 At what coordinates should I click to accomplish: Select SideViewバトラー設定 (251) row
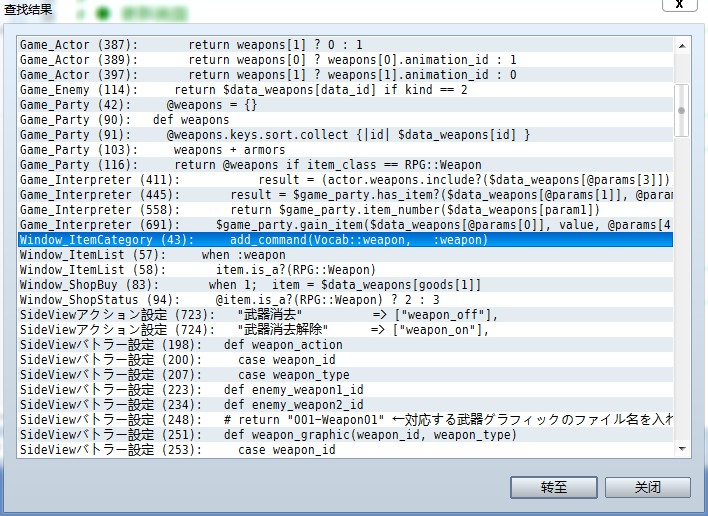click(345, 434)
